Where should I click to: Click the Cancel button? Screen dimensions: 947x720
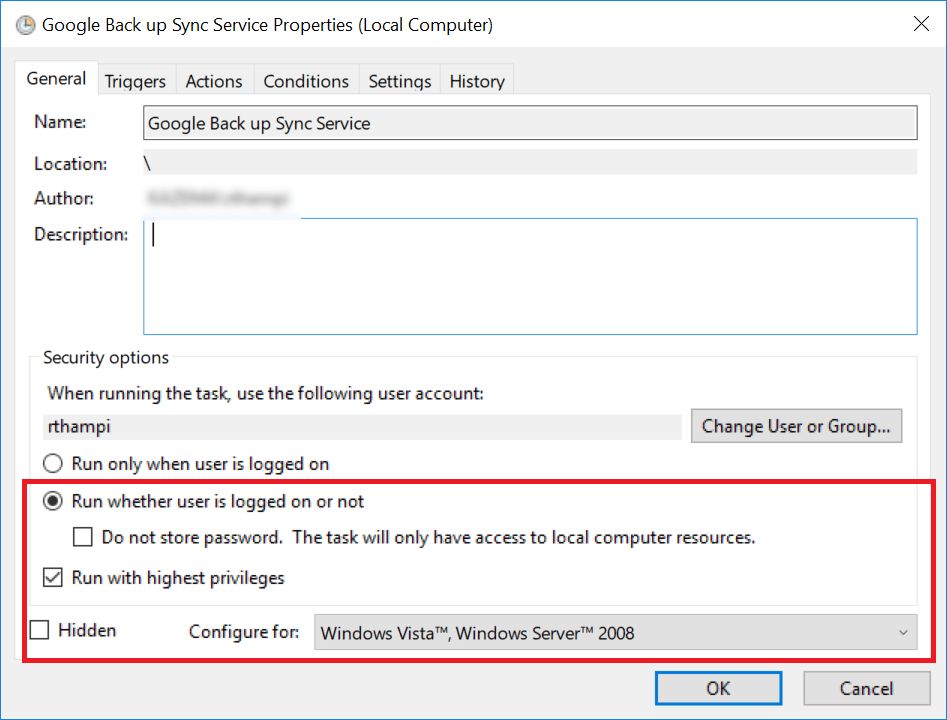pyautogui.click(x=866, y=688)
